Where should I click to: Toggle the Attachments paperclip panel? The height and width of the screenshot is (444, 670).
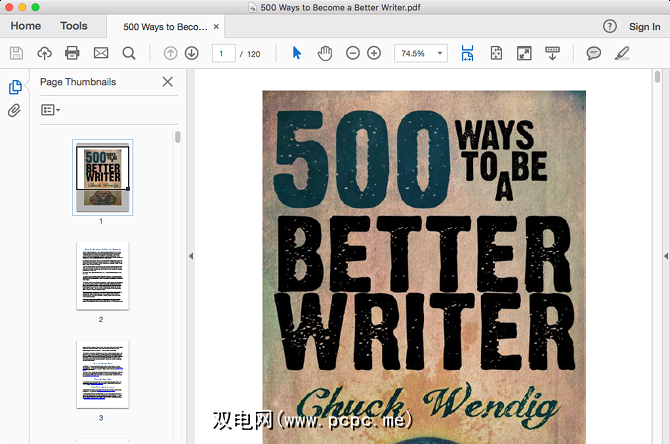14,111
